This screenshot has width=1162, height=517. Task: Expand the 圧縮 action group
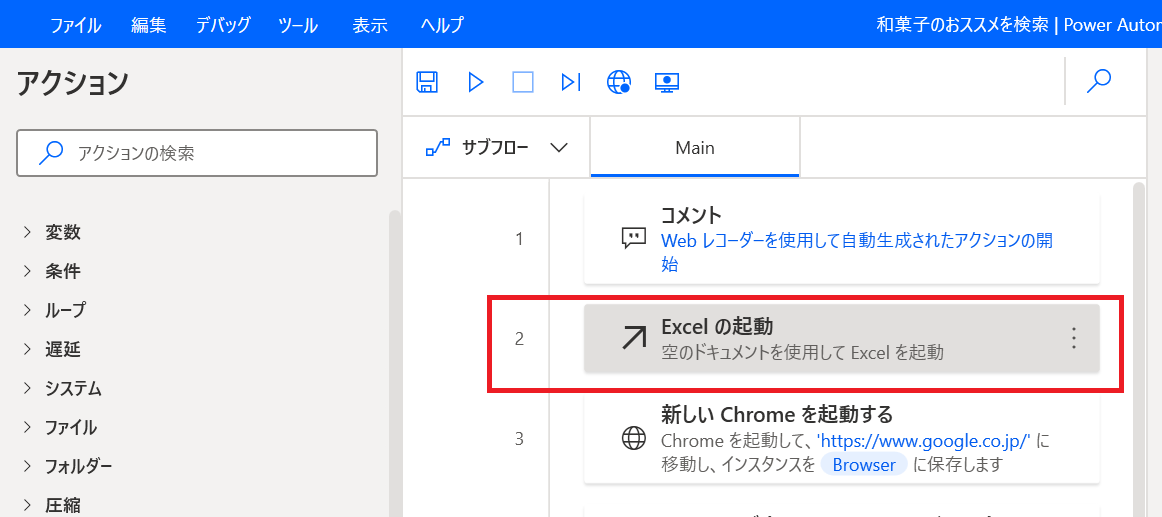(27, 505)
